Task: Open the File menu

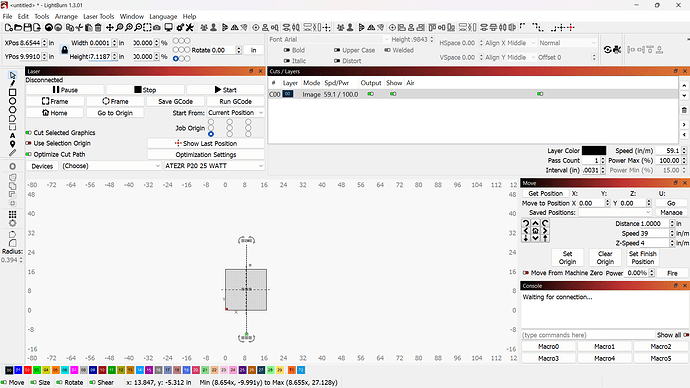Action: point(7,16)
